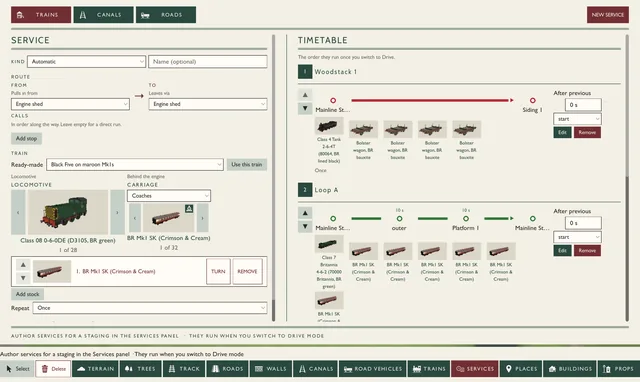Set After previous seconds for Woodstack 1
Screen dimensions: 640x382
click(583, 105)
